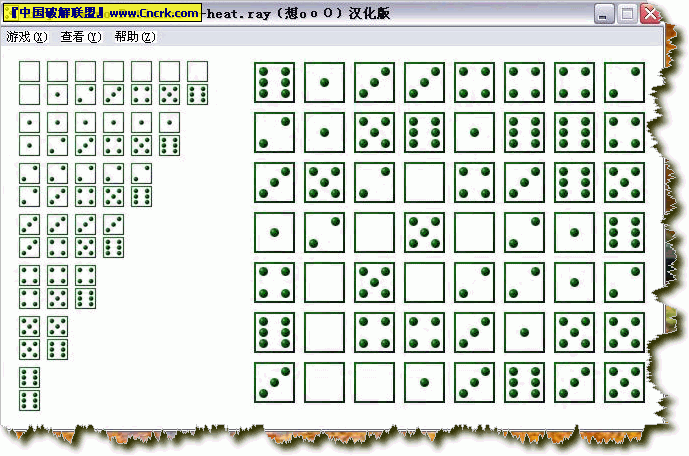Screen dimensions: 689x456
Task: Select the double-one domino in the palette
Action: 29,134
